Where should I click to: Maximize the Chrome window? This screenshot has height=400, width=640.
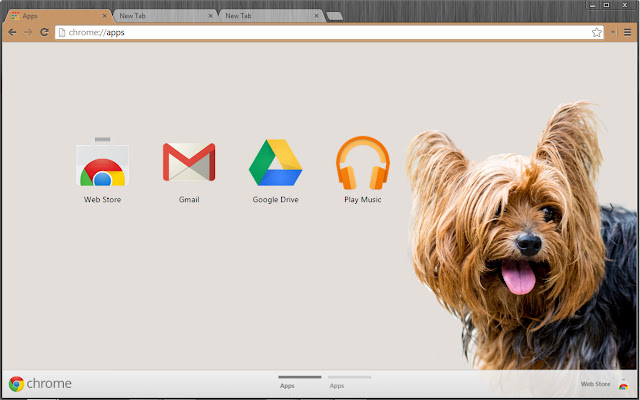tap(607, 5)
